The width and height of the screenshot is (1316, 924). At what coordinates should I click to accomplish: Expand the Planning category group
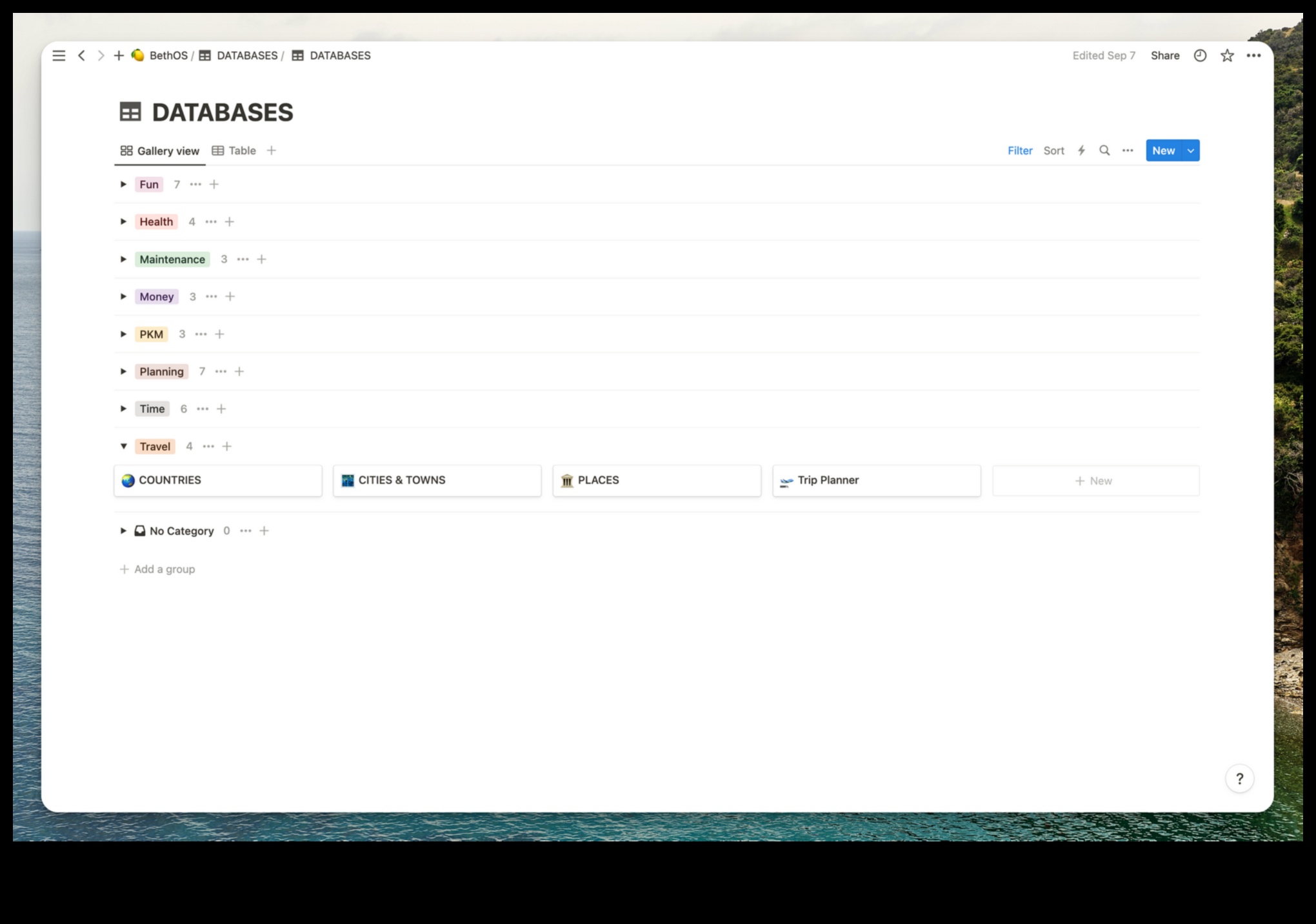click(x=125, y=371)
